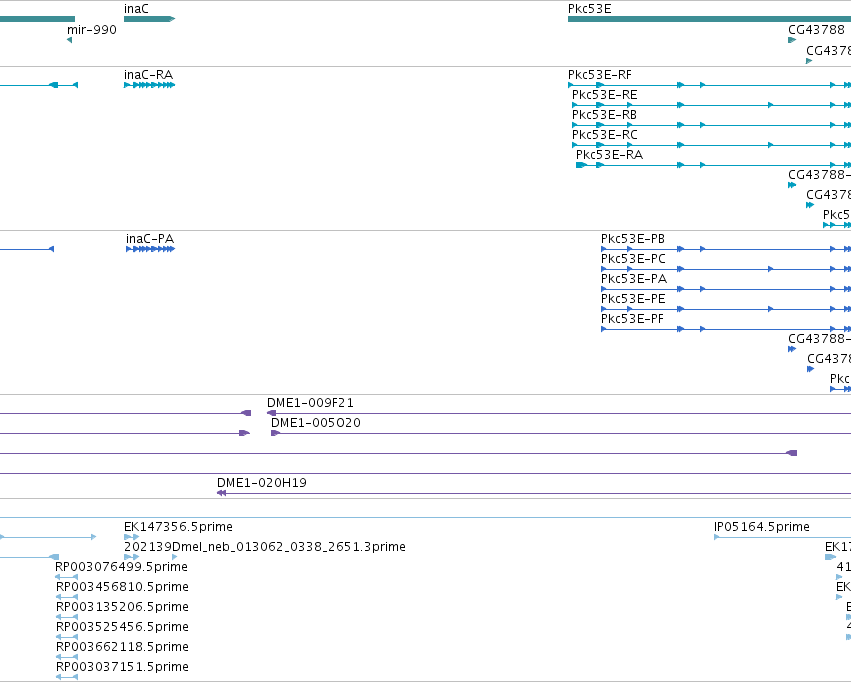Click the small arrow below CG43788 gene
This screenshot has height=682, width=851.
coord(792,40)
